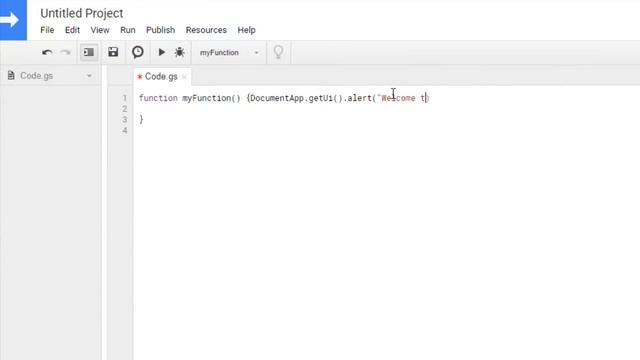Viewport: 640px width, 360px height.
Task: Debug the selected function with bug icon
Action: [180, 52]
